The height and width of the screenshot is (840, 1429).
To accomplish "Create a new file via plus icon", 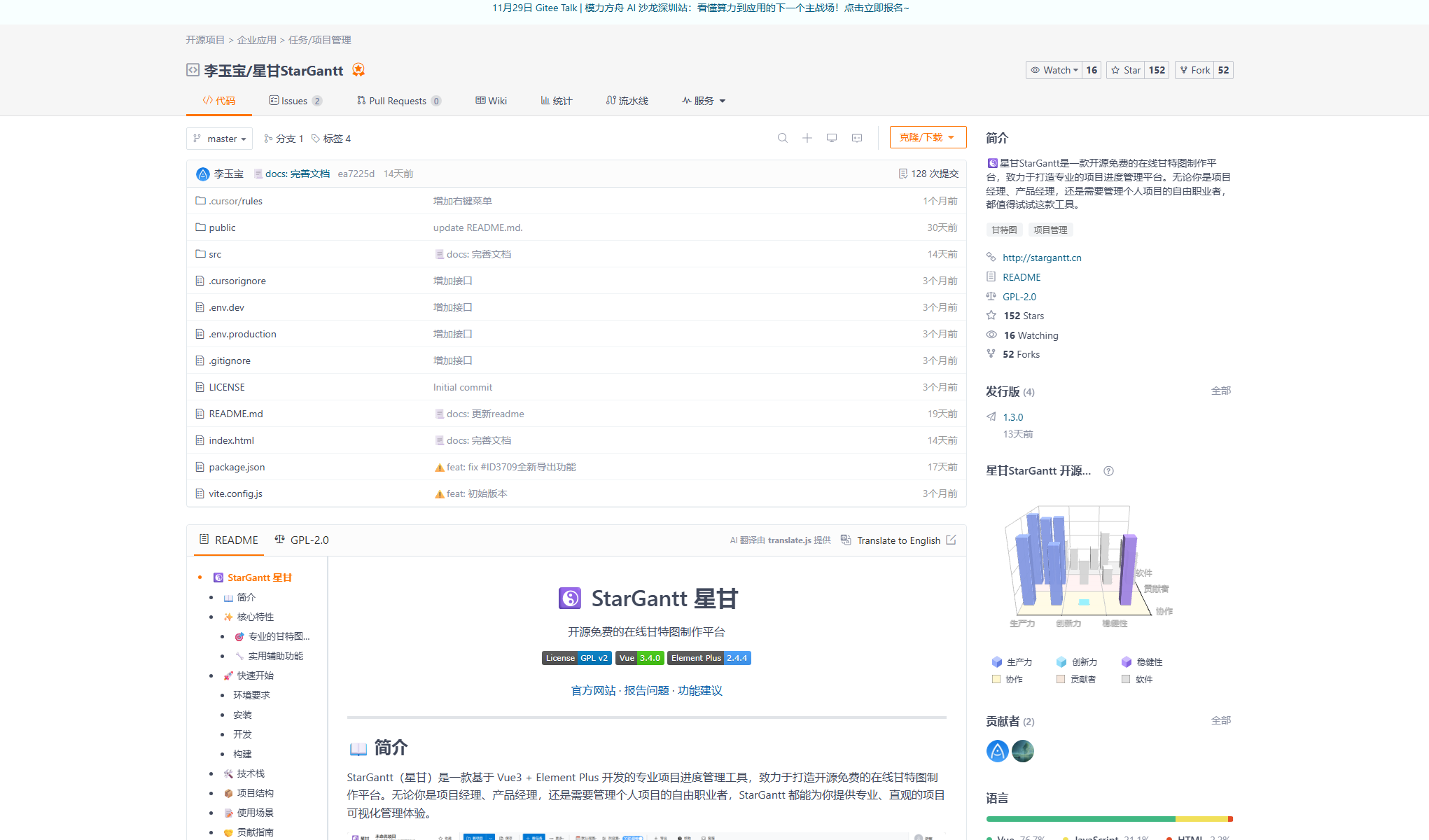I will click(807, 137).
